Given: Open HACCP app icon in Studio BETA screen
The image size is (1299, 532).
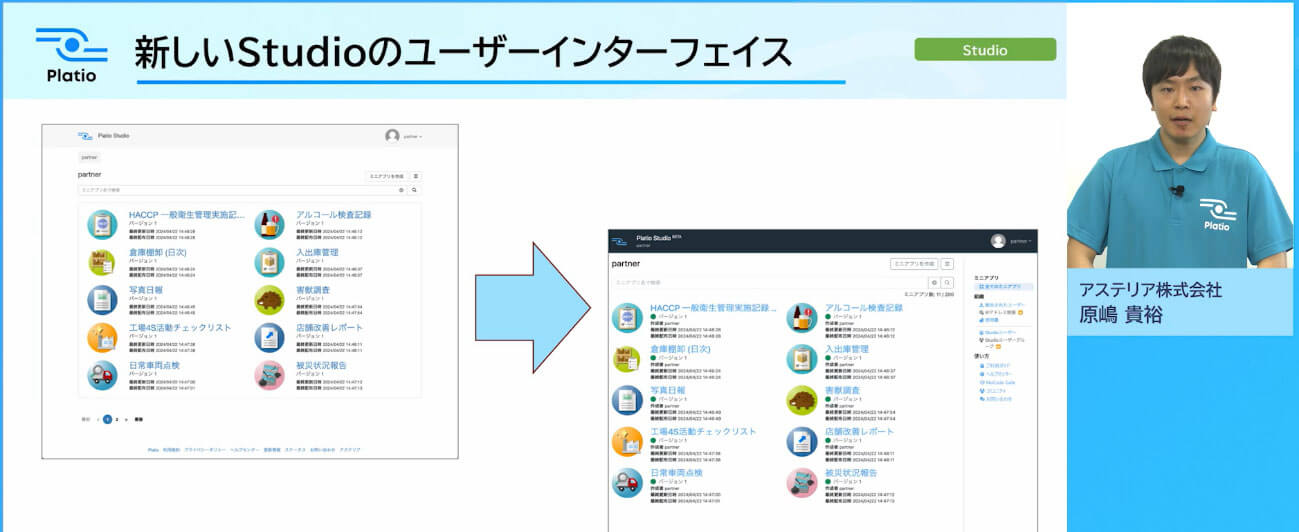Looking at the screenshot, I should coord(627,318).
